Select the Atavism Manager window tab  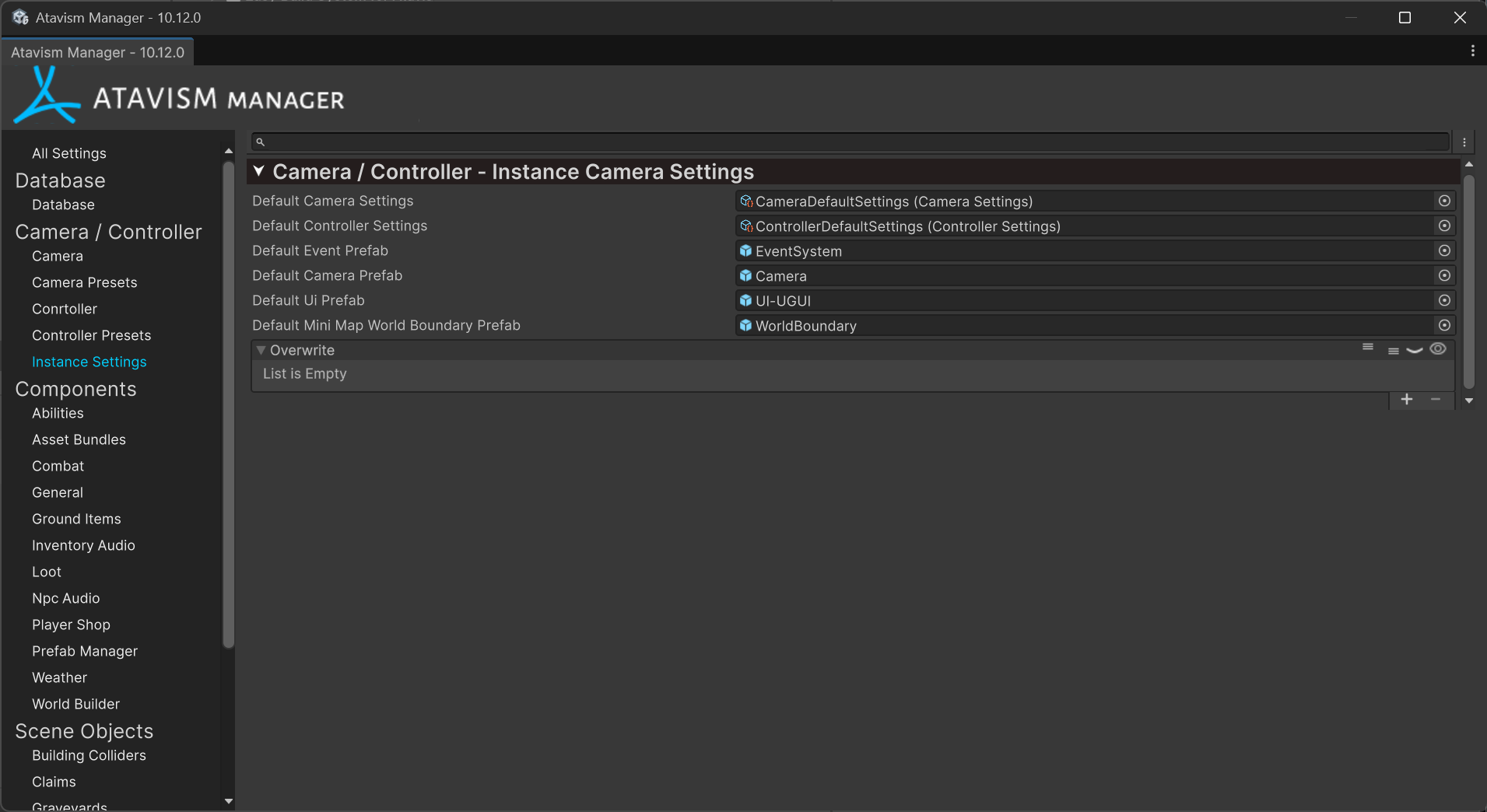(98, 52)
